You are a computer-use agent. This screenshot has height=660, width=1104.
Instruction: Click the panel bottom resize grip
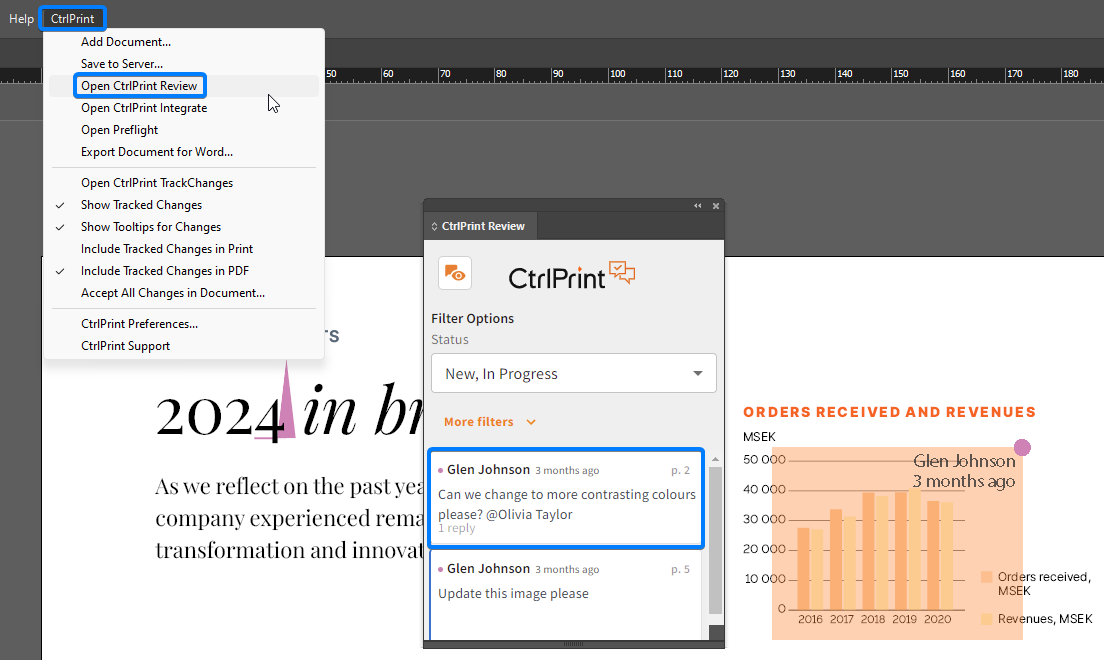(x=574, y=644)
